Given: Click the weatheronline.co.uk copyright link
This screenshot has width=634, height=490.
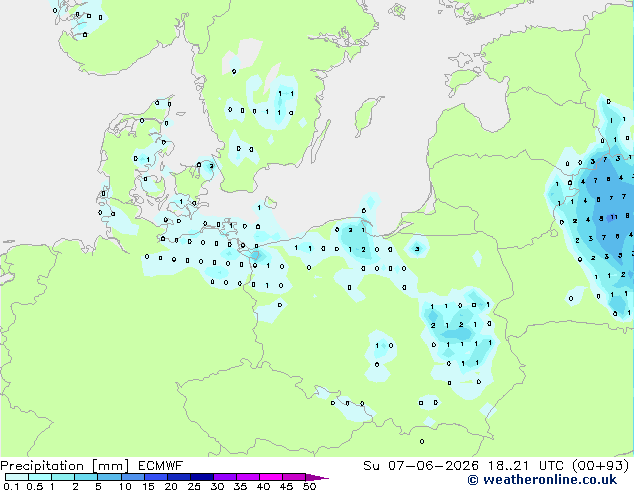Looking at the screenshot, I should [542, 480].
